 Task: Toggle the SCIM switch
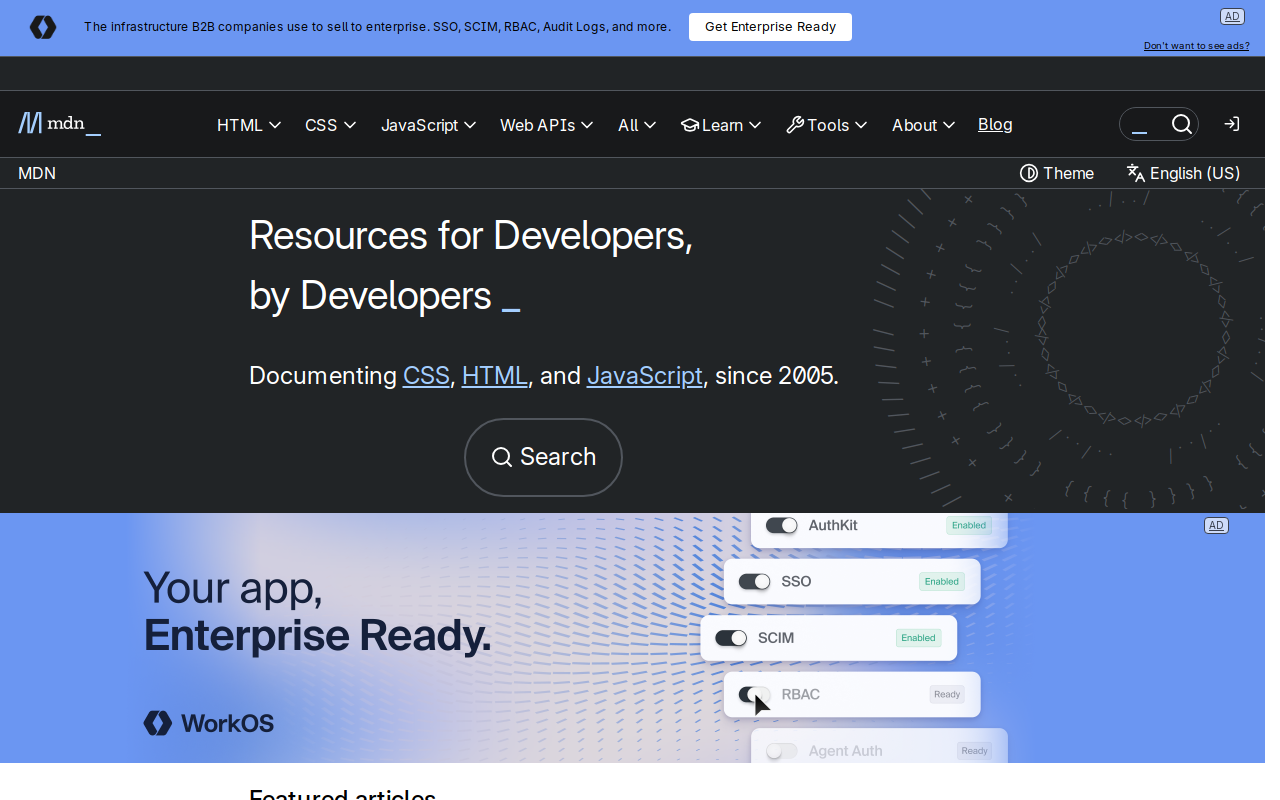tap(731, 638)
